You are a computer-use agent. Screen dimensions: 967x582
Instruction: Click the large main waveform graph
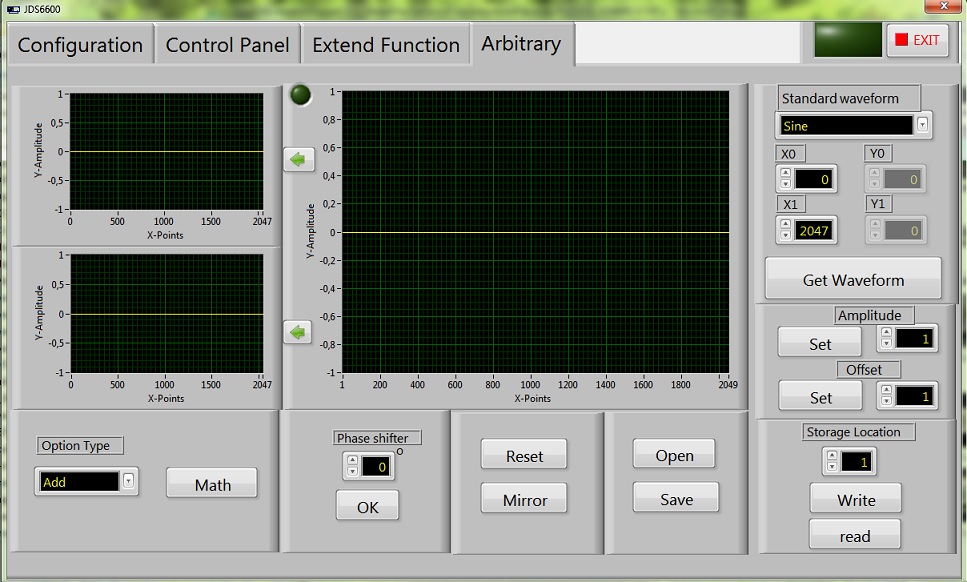(535, 232)
